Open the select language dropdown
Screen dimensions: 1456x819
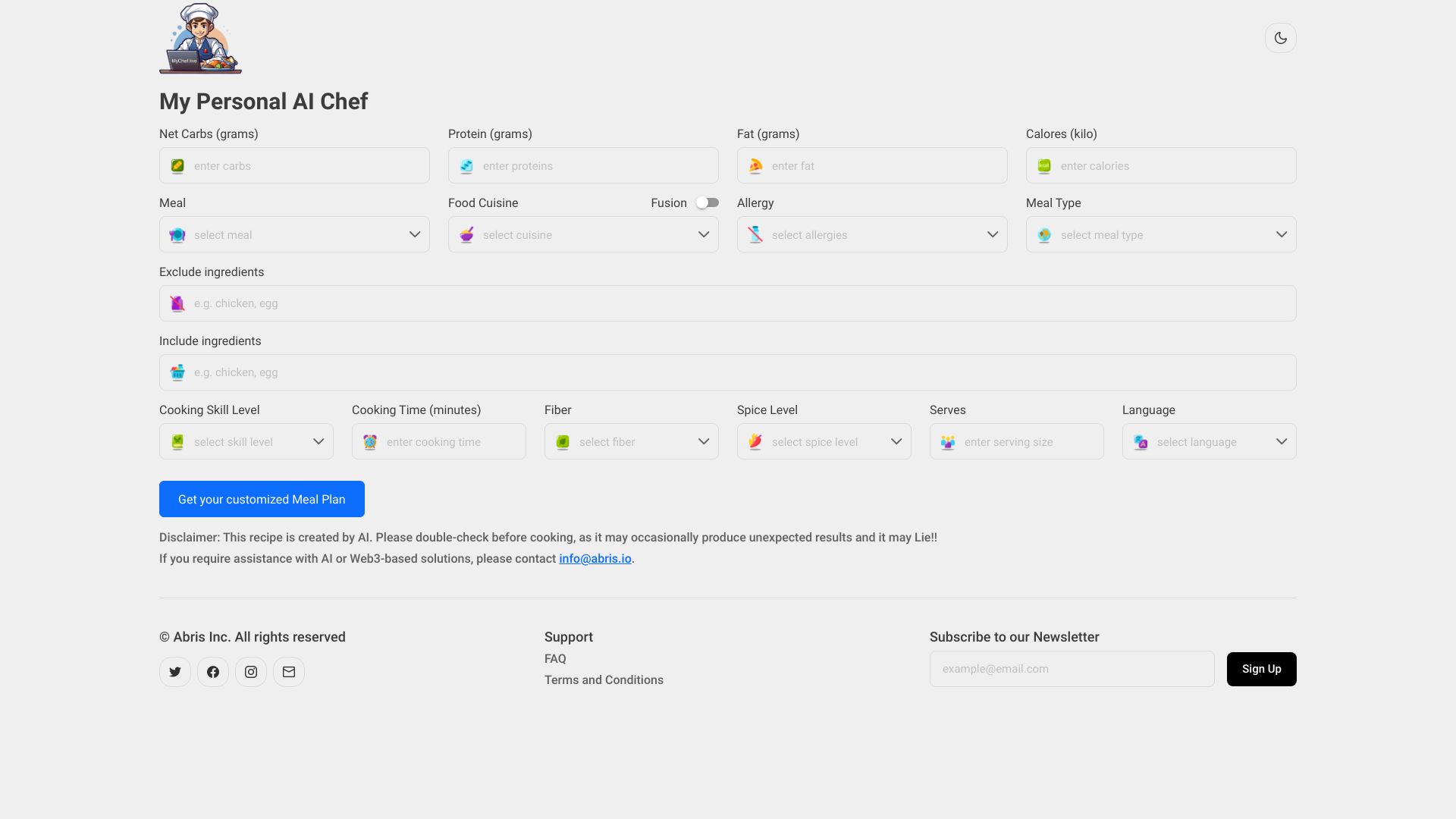(1209, 441)
